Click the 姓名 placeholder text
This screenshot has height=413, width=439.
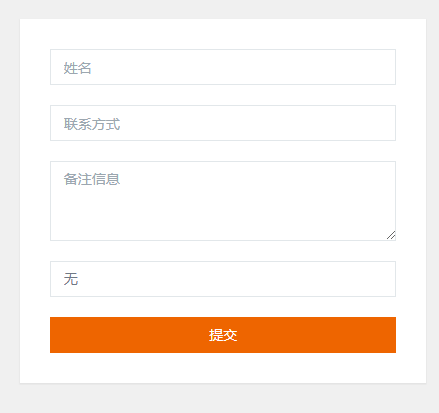(77, 68)
